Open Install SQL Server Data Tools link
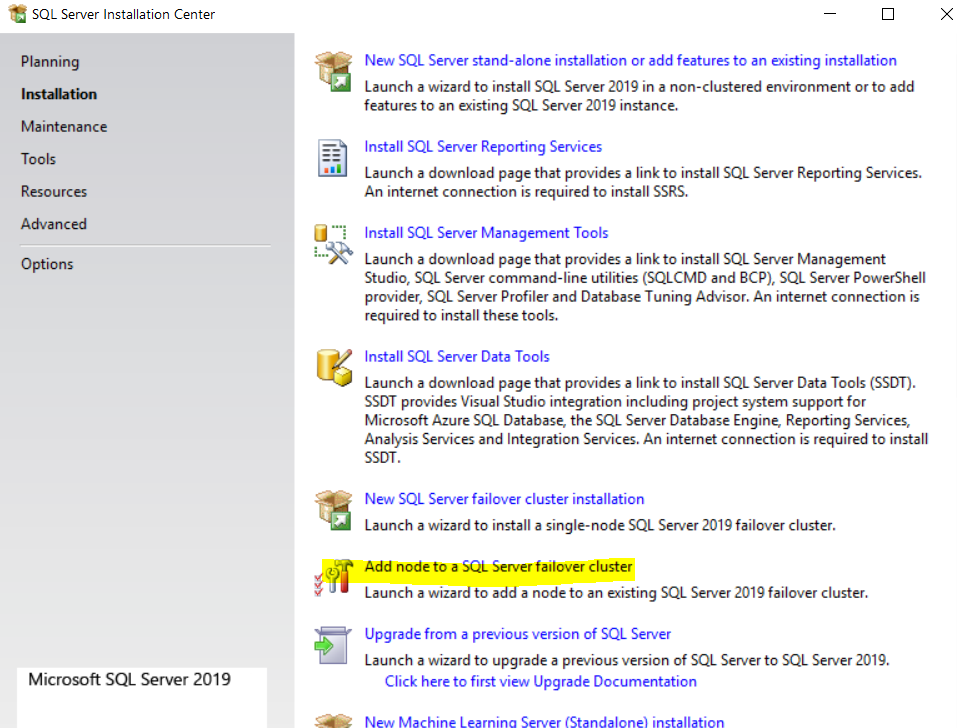Image resolution: width=957 pixels, height=728 pixels. click(x=457, y=356)
